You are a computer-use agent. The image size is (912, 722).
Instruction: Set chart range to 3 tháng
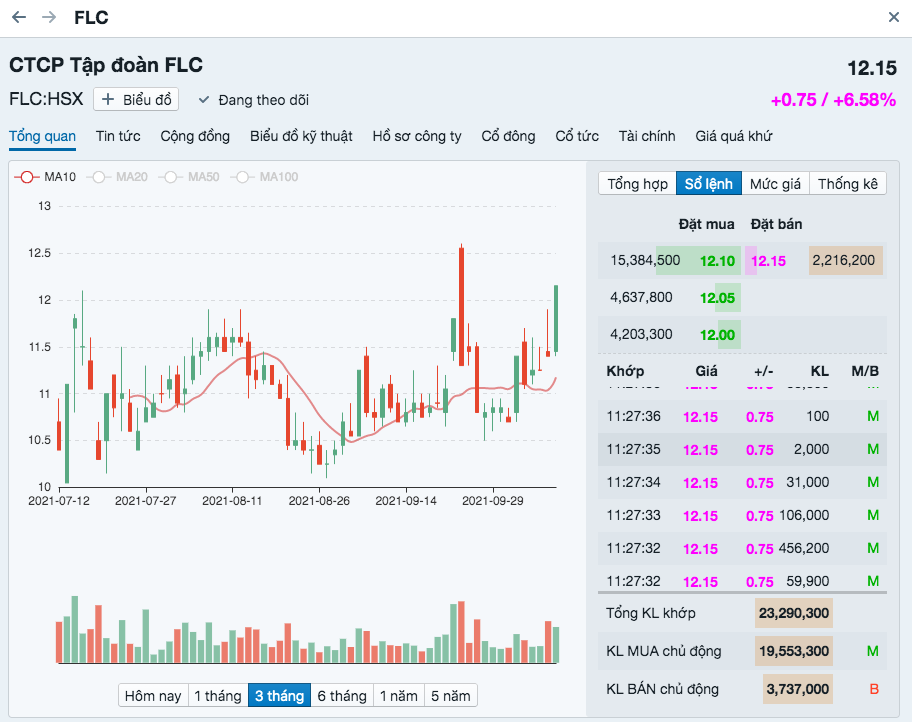click(279, 696)
